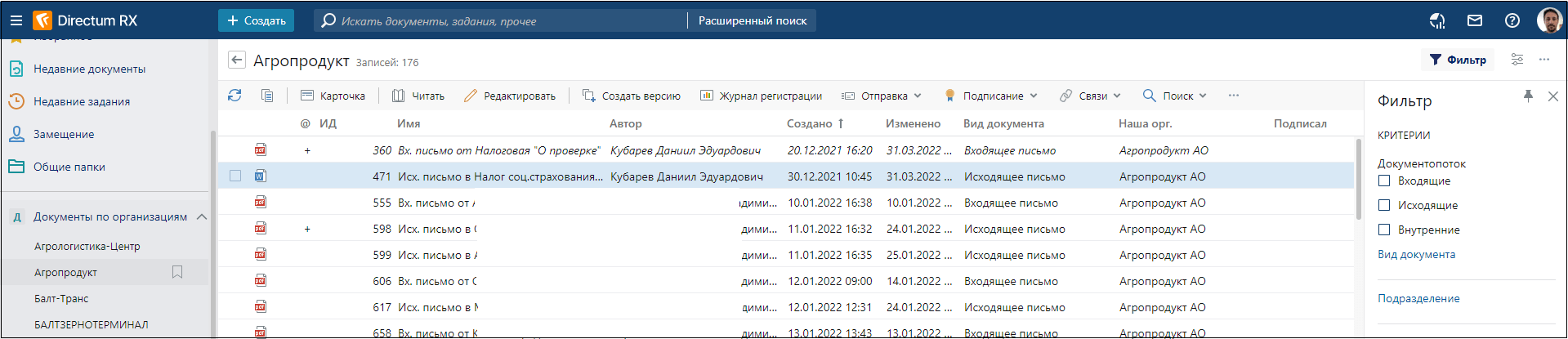Focus the document search field
The image size is (1568, 339).
coord(500,20)
